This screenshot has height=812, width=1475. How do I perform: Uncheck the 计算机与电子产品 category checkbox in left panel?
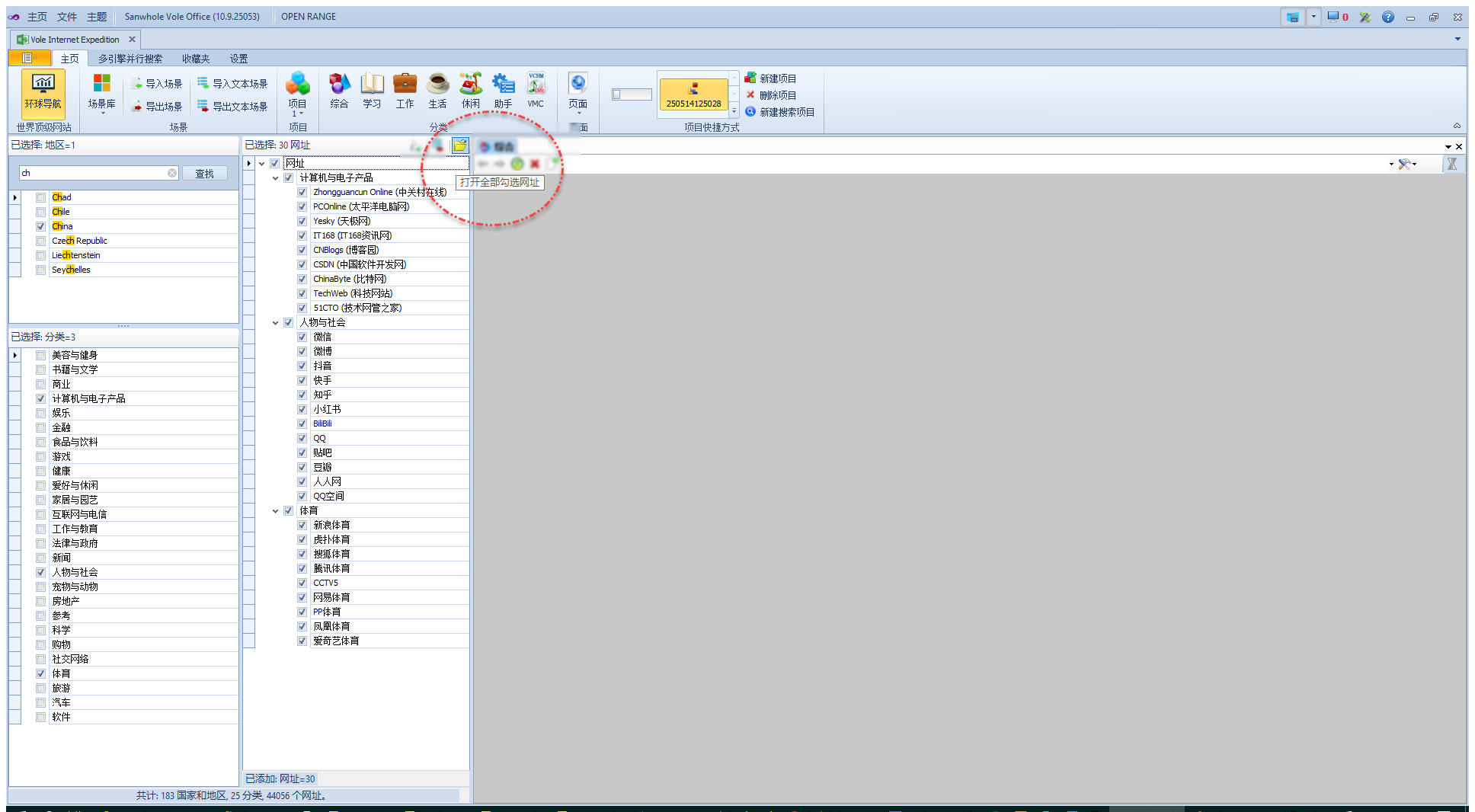tap(41, 398)
